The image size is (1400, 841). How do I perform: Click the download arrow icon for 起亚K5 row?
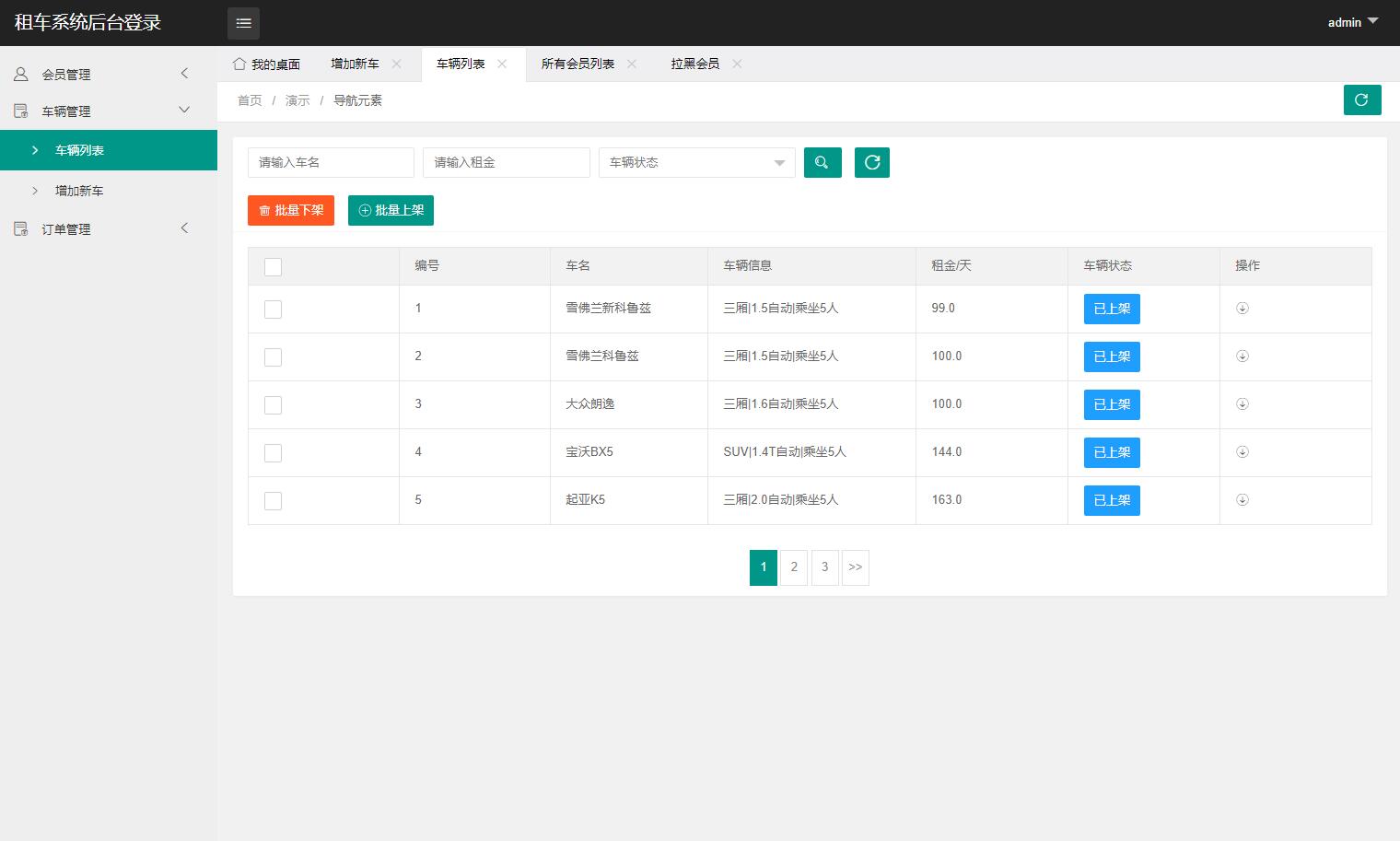point(1242,500)
